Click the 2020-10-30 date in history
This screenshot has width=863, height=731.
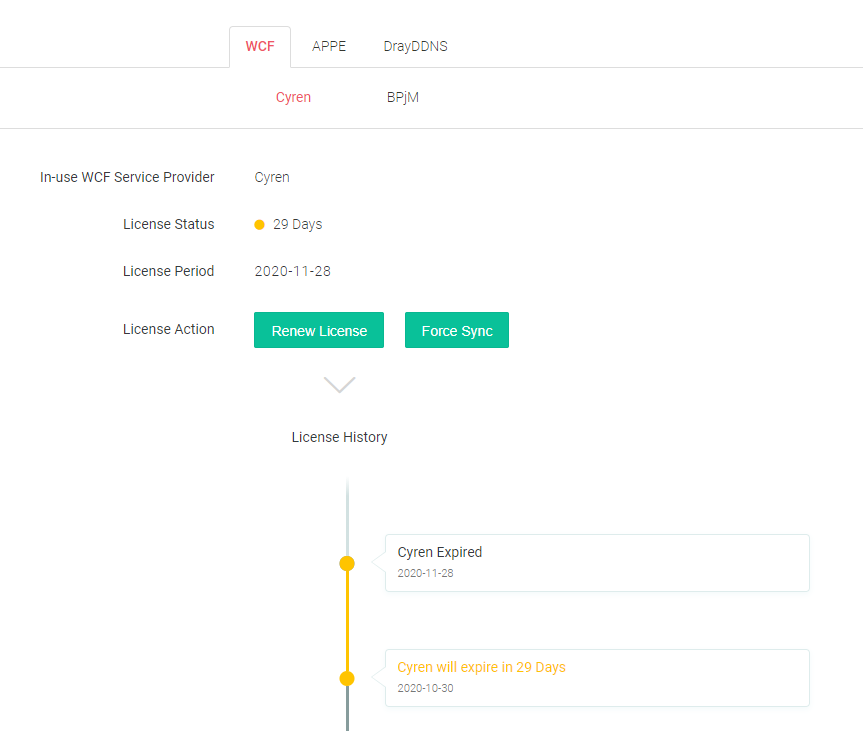coord(425,688)
